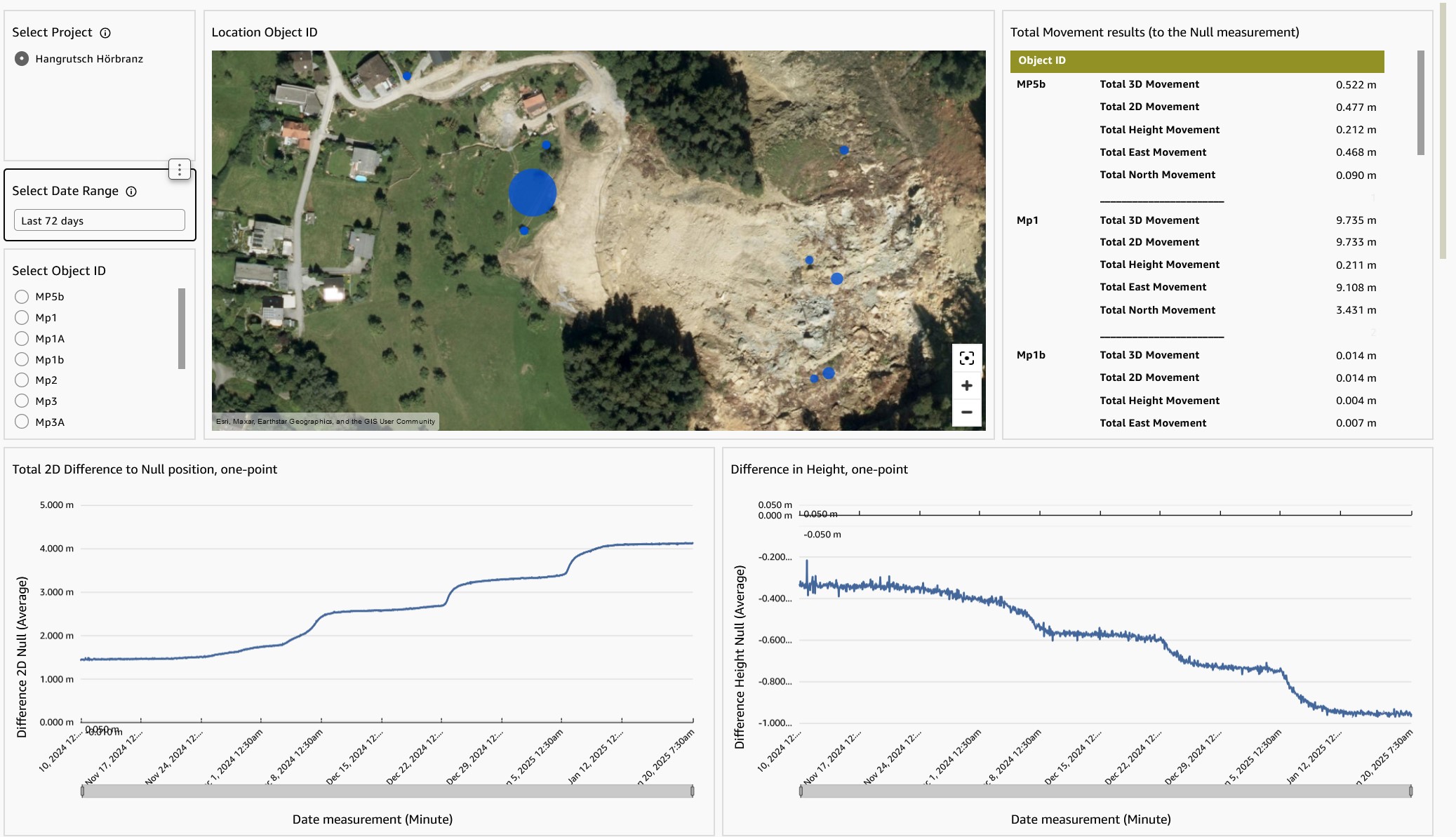Select the MP5b object radio button
1456x837 pixels.
click(x=22, y=297)
